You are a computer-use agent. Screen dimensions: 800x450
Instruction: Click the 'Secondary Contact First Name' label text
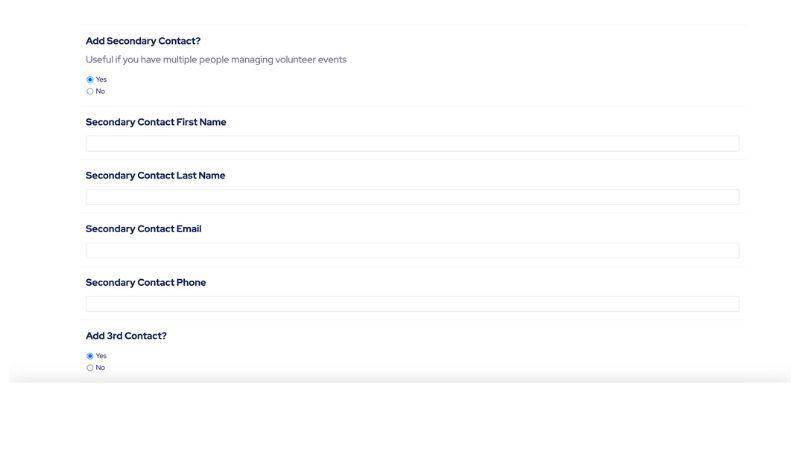[x=156, y=122]
